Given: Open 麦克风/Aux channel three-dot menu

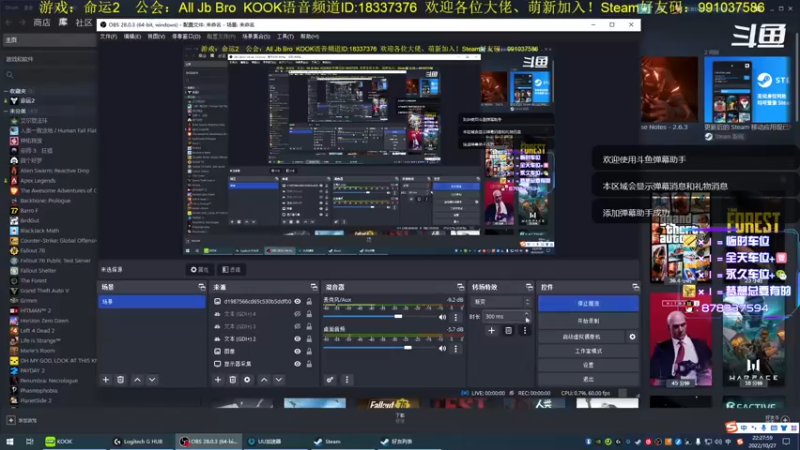Looking at the screenshot, I should point(456,317).
